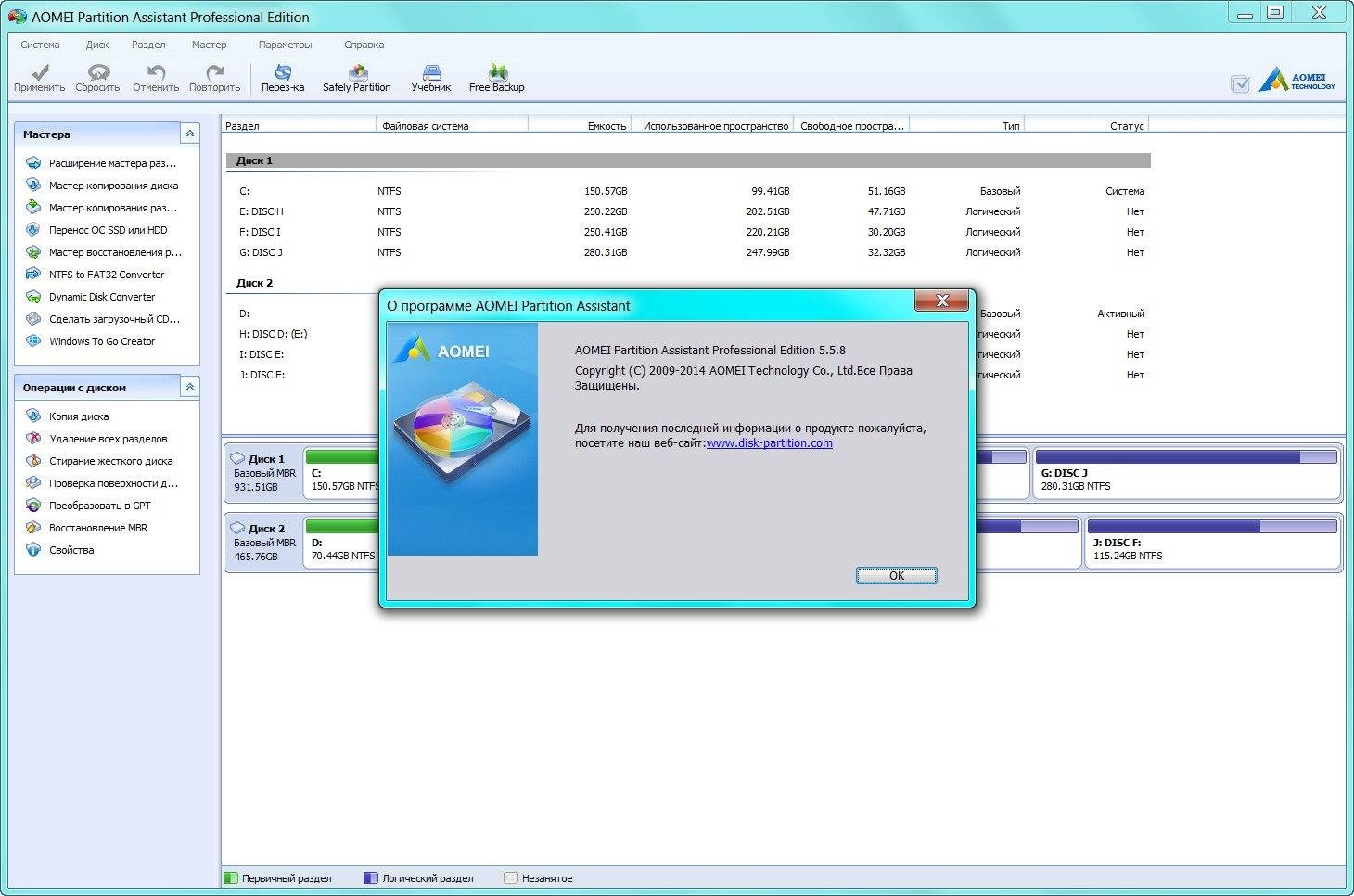Select the H: DISC D: (E:) row
Screen dimensions: 1354x896
(304, 334)
